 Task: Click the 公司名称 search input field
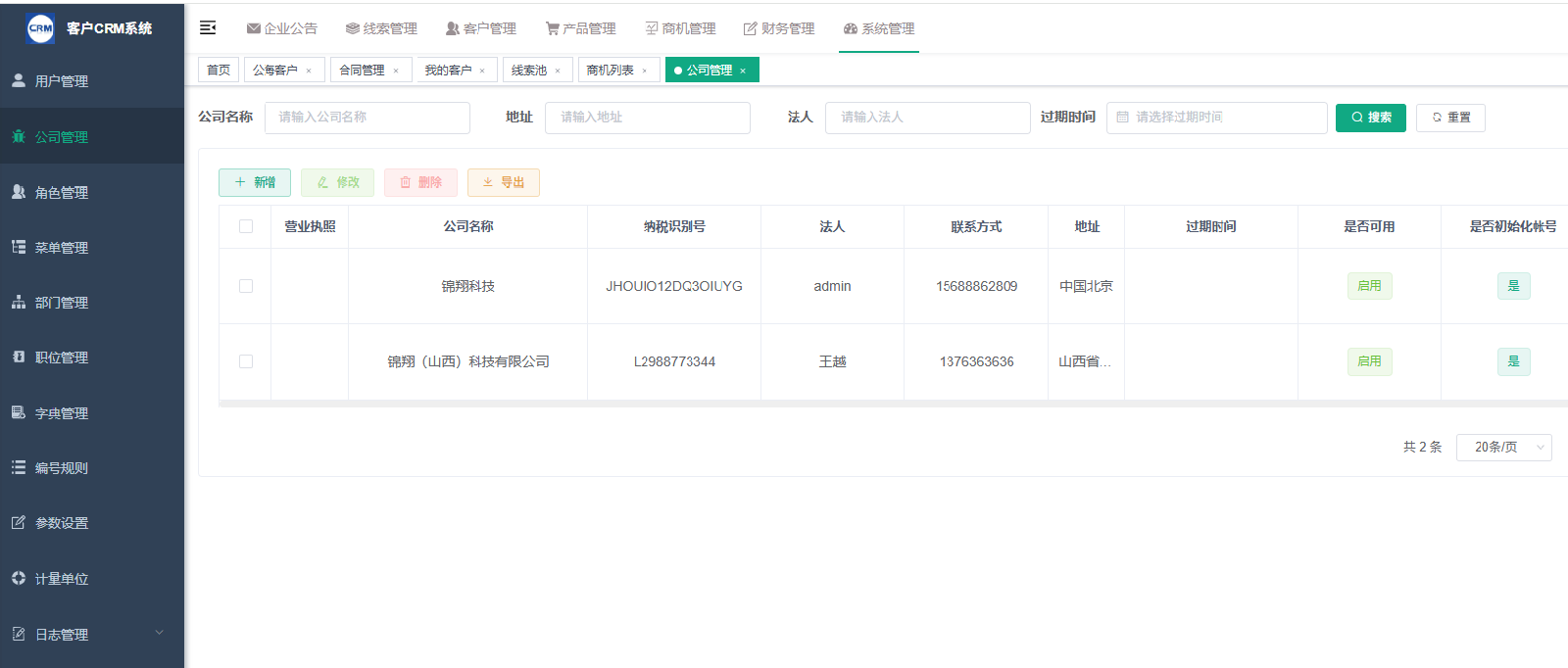point(367,118)
